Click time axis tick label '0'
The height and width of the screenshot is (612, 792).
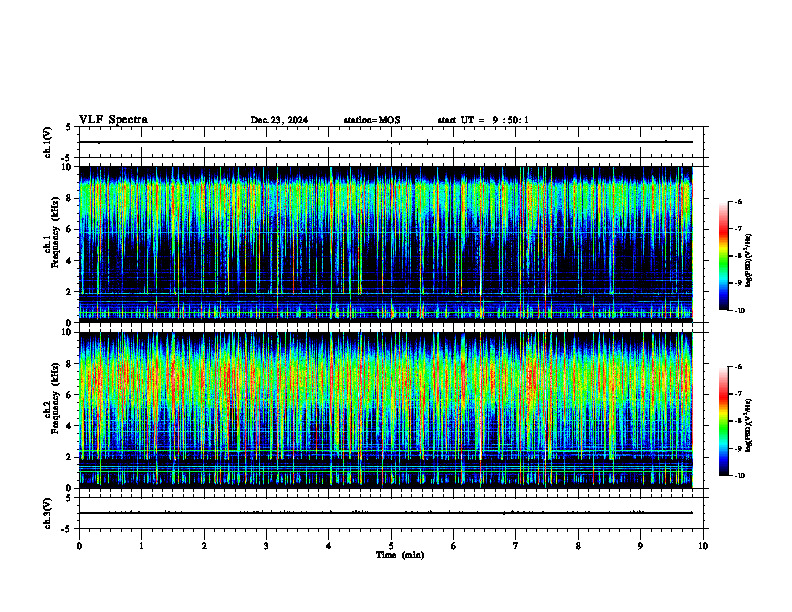pyautogui.click(x=79, y=546)
